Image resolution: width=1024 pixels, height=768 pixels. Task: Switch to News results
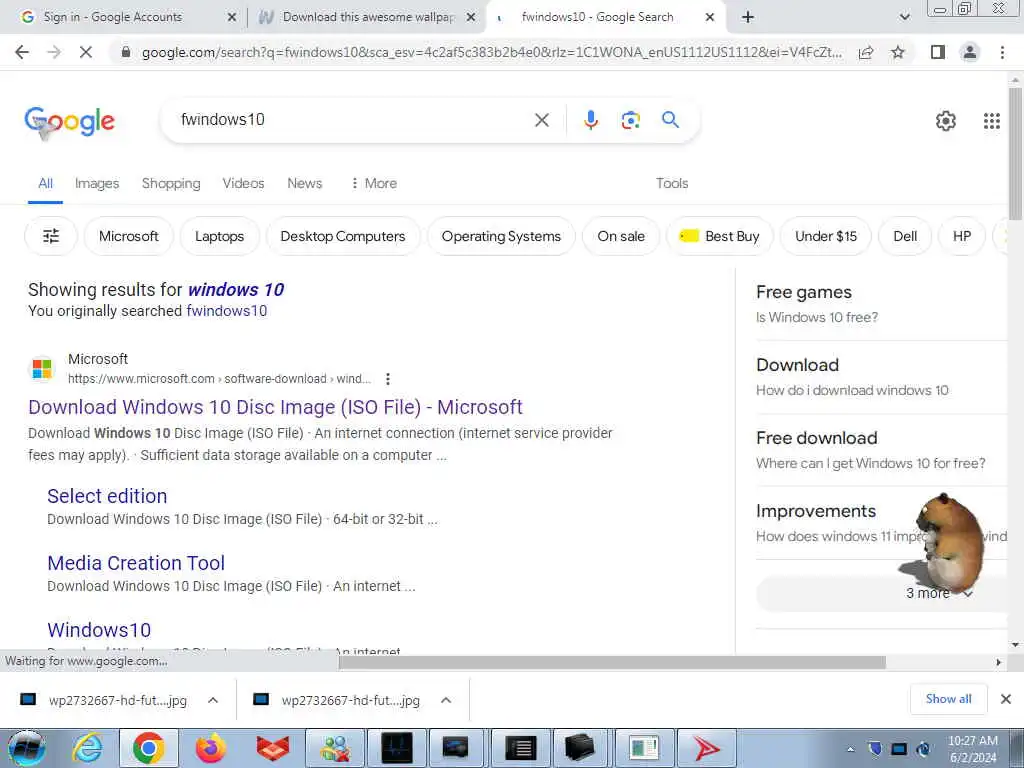[304, 184]
